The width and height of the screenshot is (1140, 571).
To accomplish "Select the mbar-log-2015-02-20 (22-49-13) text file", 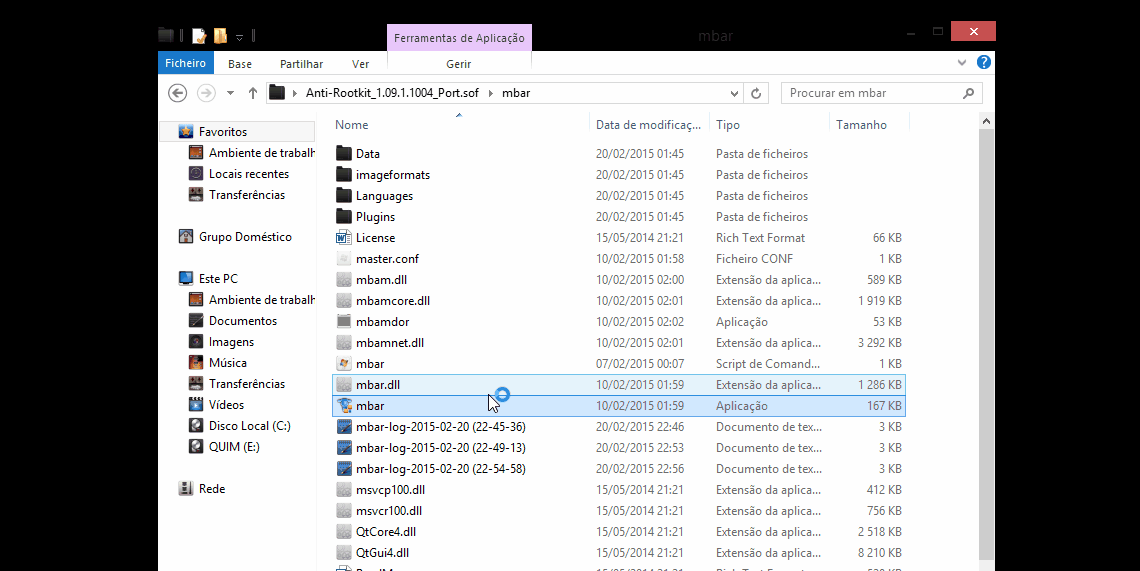I will [440, 448].
